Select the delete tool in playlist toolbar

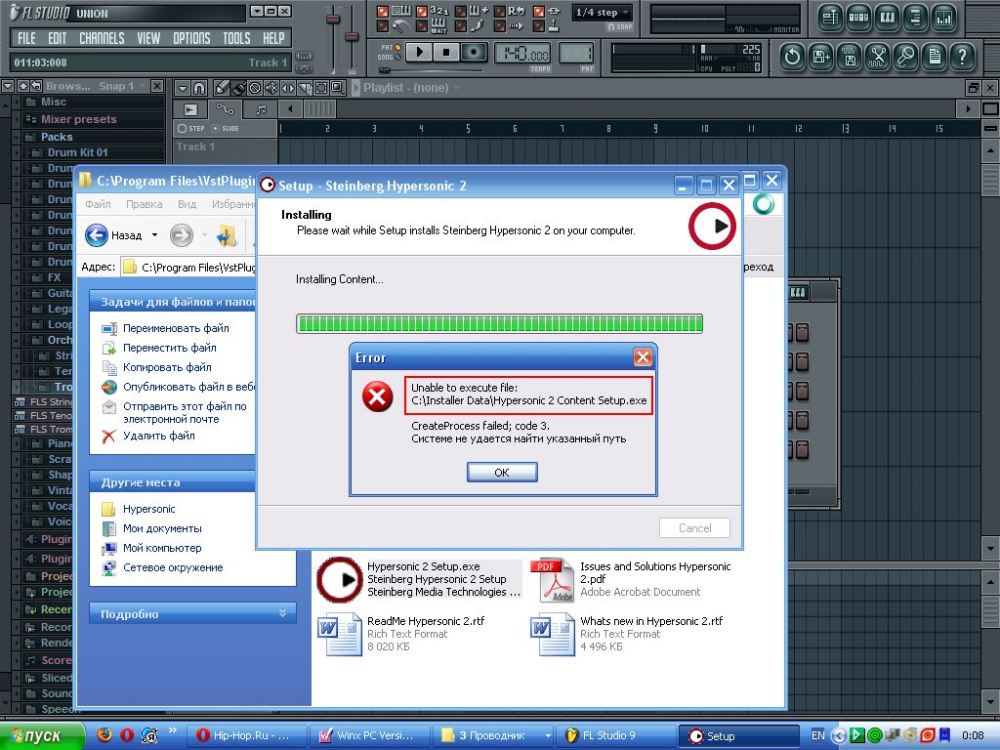[254, 87]
